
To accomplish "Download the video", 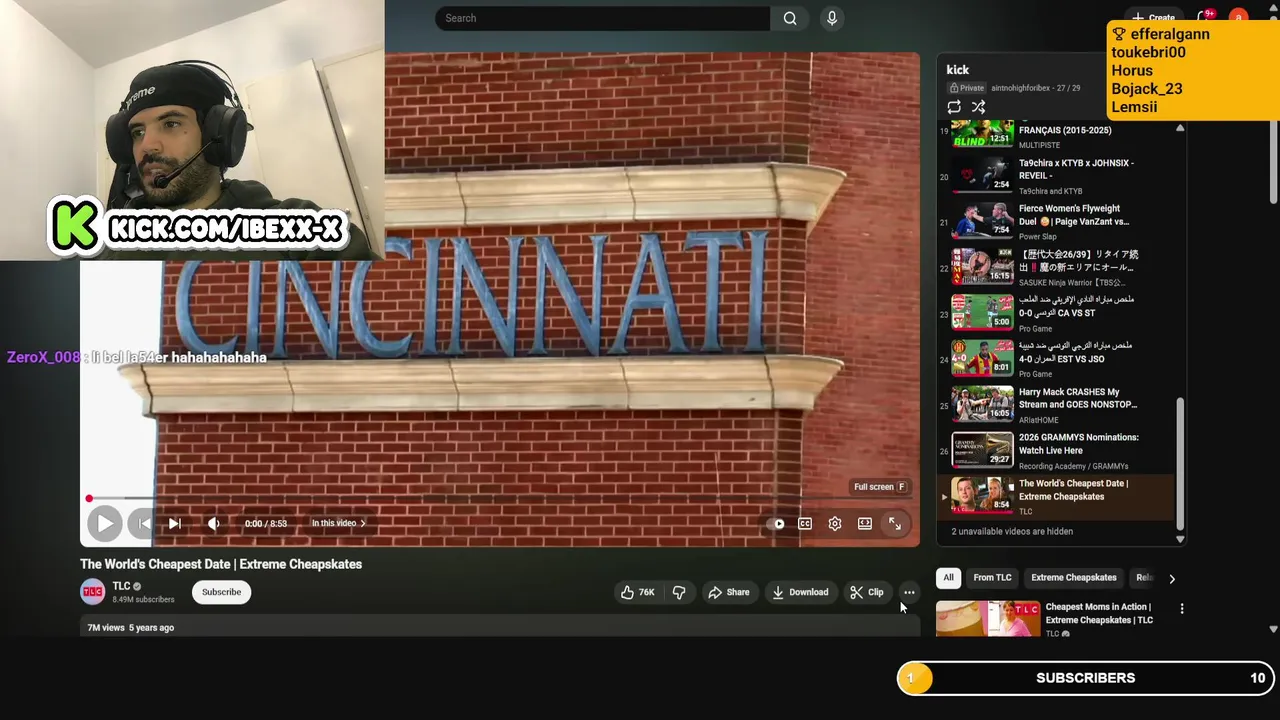I will [x=800, y=592].
